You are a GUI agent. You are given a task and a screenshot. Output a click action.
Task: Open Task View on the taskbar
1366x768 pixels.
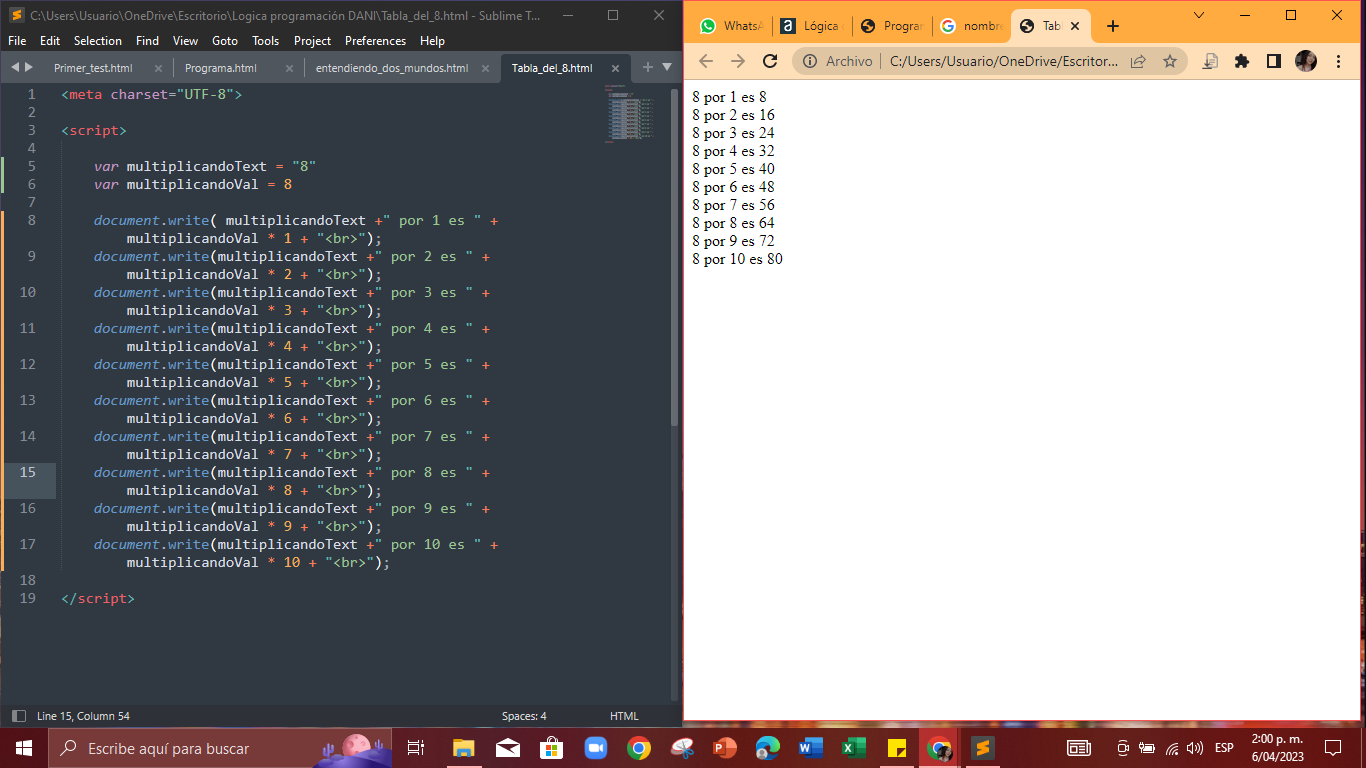coord(417,748)
